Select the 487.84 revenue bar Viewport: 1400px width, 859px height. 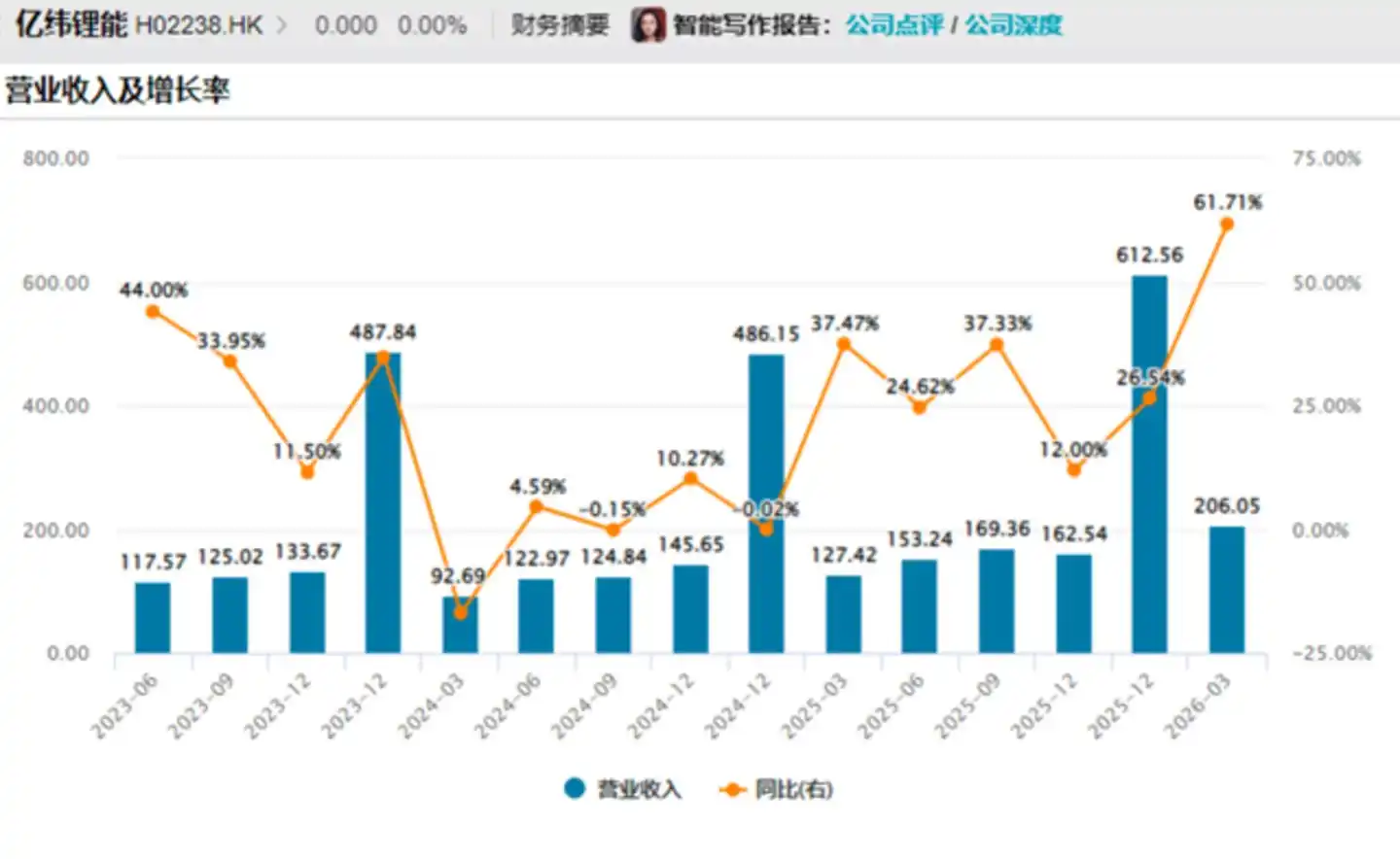coord(382,502)
